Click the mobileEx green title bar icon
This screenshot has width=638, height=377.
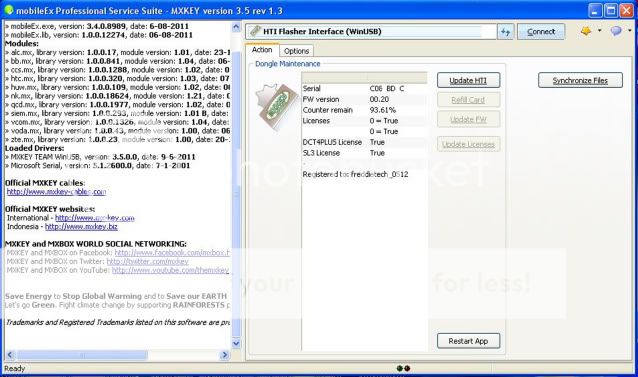pos(8,10)
